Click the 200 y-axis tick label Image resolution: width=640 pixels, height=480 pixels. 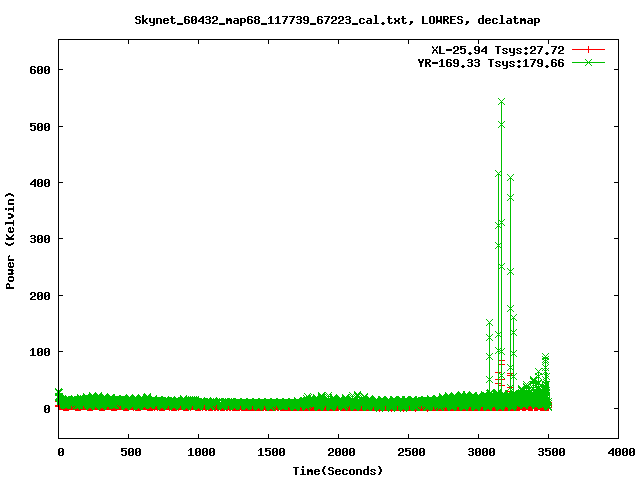pos(40,296)
